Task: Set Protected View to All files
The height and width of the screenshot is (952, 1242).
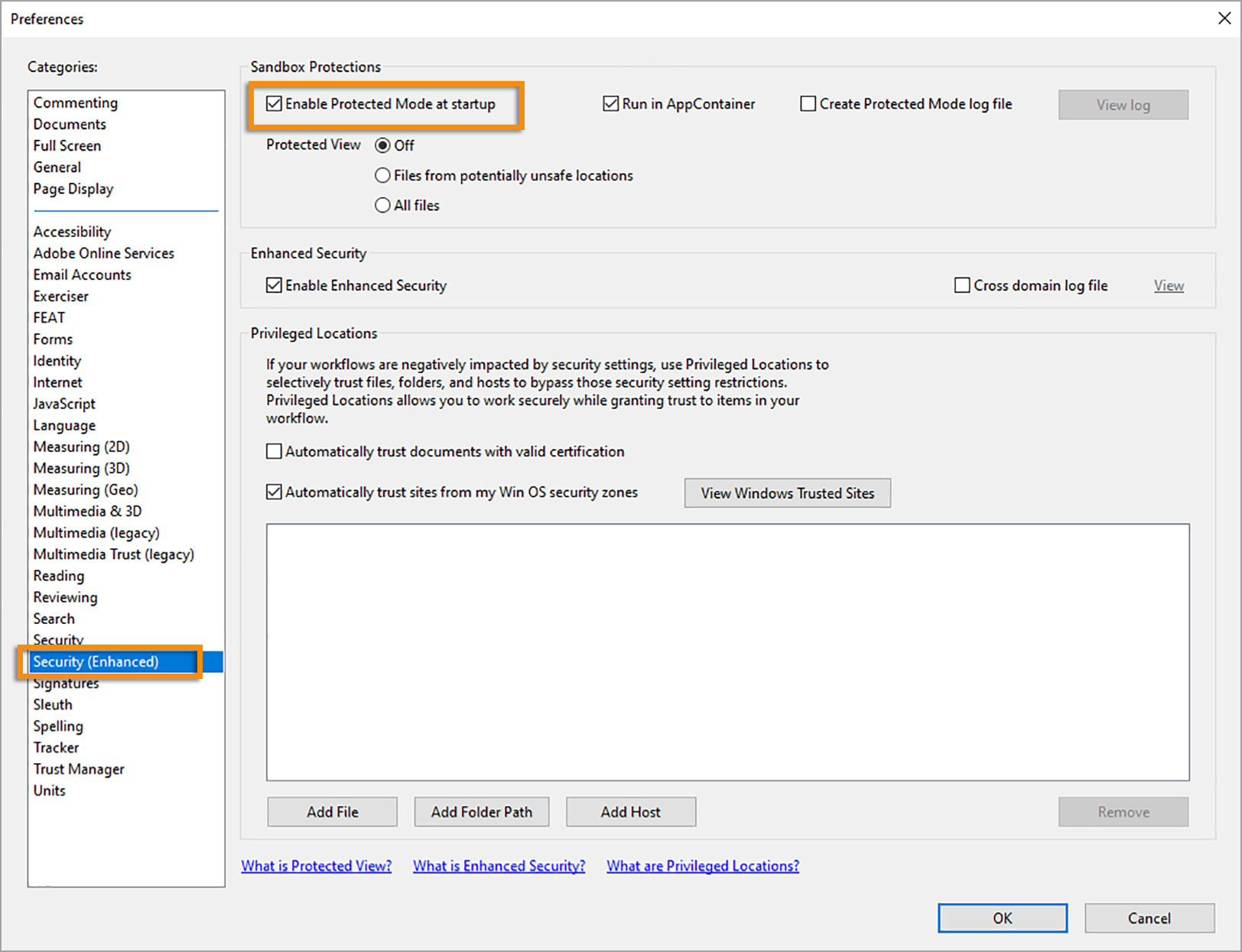Action: coord(382,205)
